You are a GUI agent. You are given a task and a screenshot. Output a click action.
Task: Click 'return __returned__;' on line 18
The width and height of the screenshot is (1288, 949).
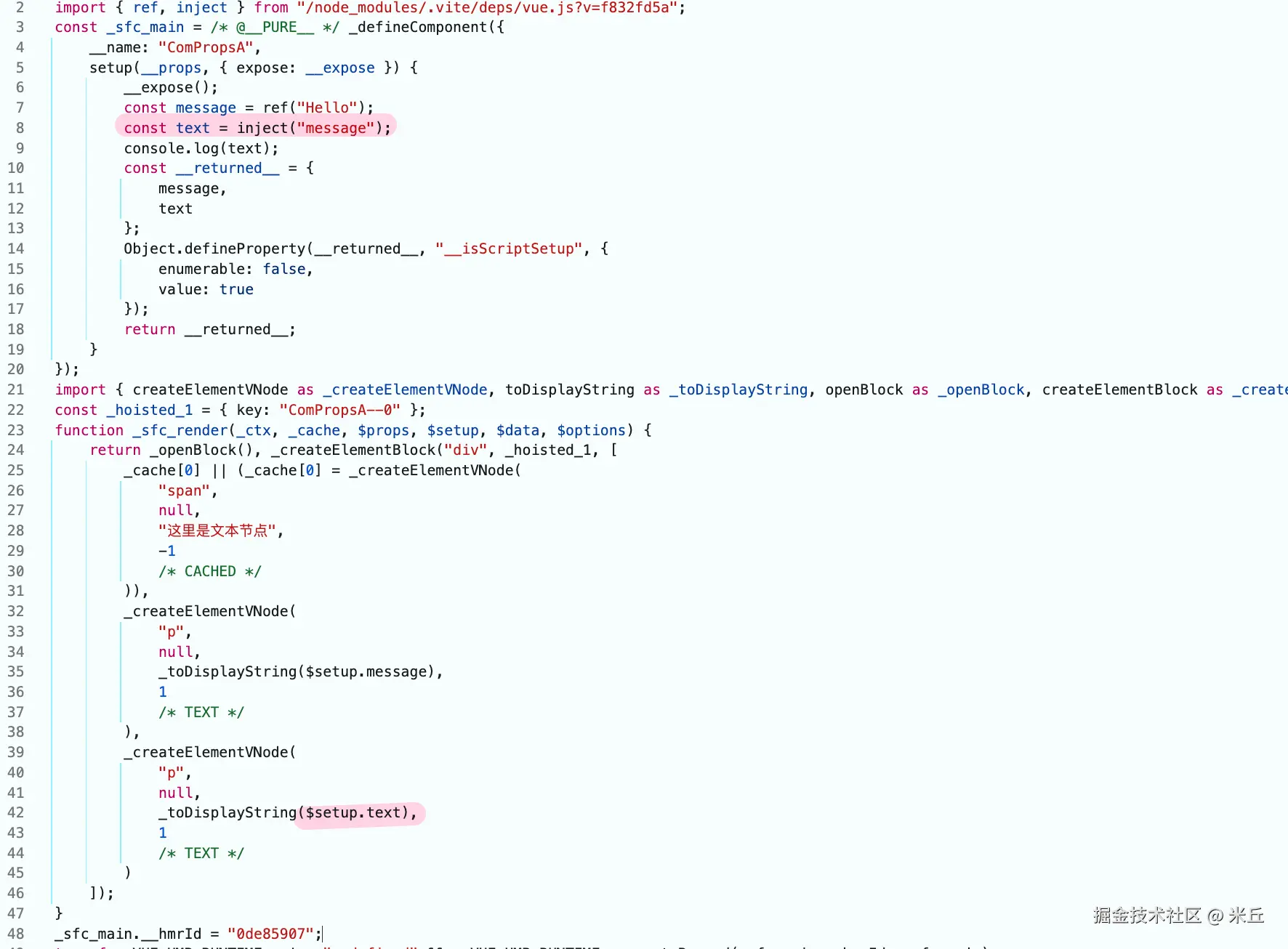(x=210, y=329)
